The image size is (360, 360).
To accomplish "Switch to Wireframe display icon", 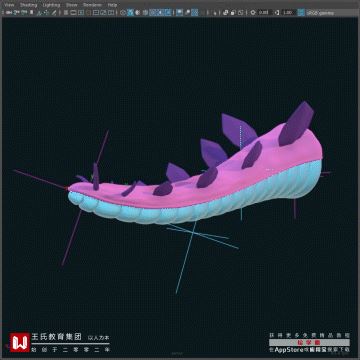I will pos(123,13).
